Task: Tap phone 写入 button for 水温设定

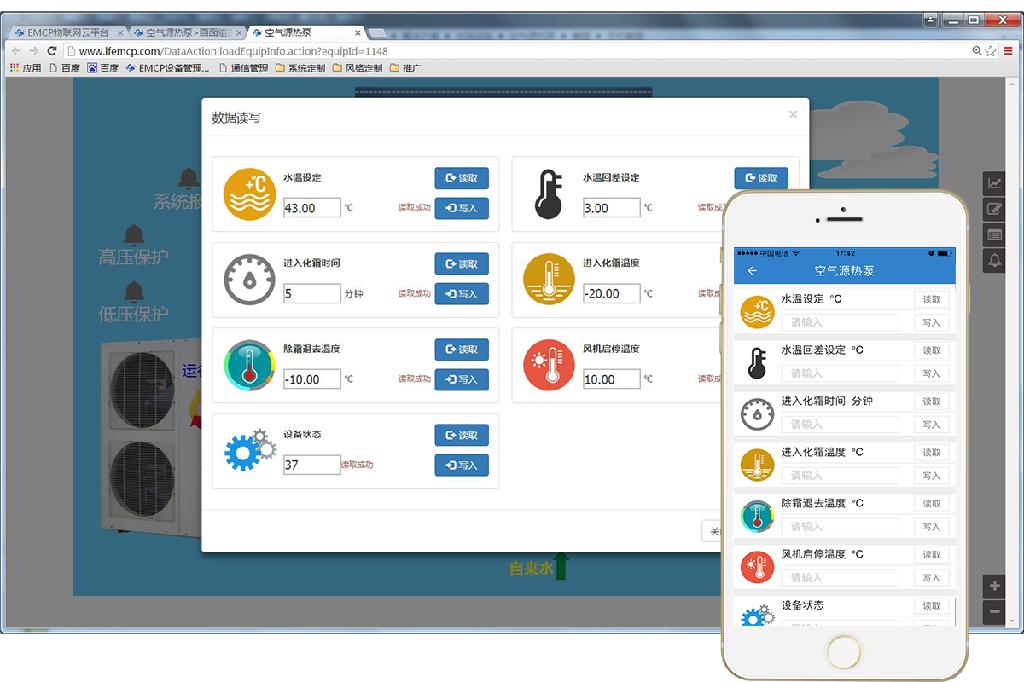Action: coord(931,323)
